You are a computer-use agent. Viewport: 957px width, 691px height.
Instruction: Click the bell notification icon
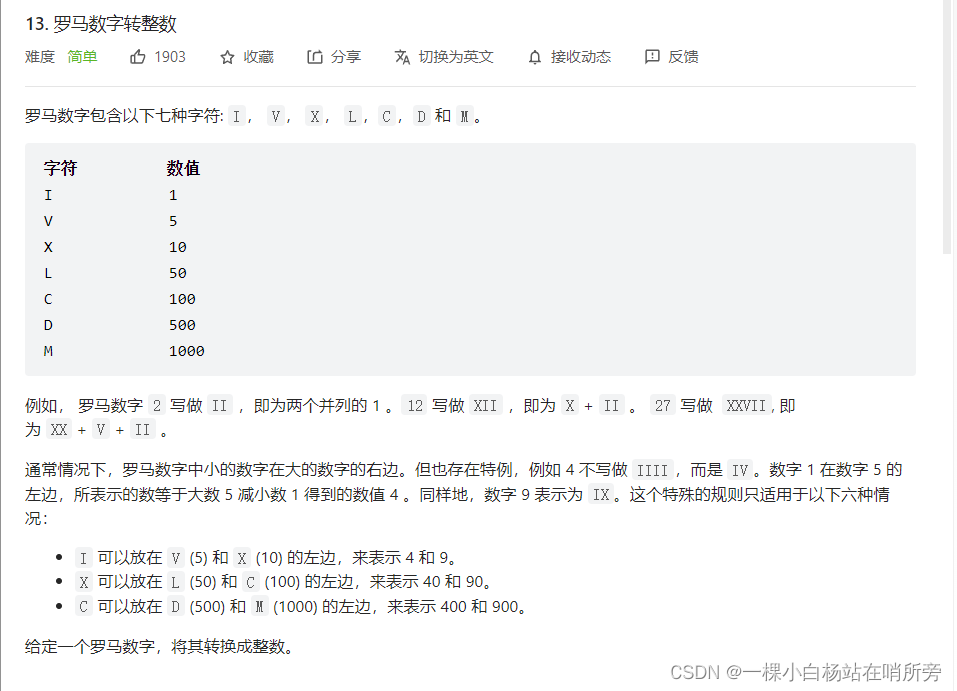(535, 57)
